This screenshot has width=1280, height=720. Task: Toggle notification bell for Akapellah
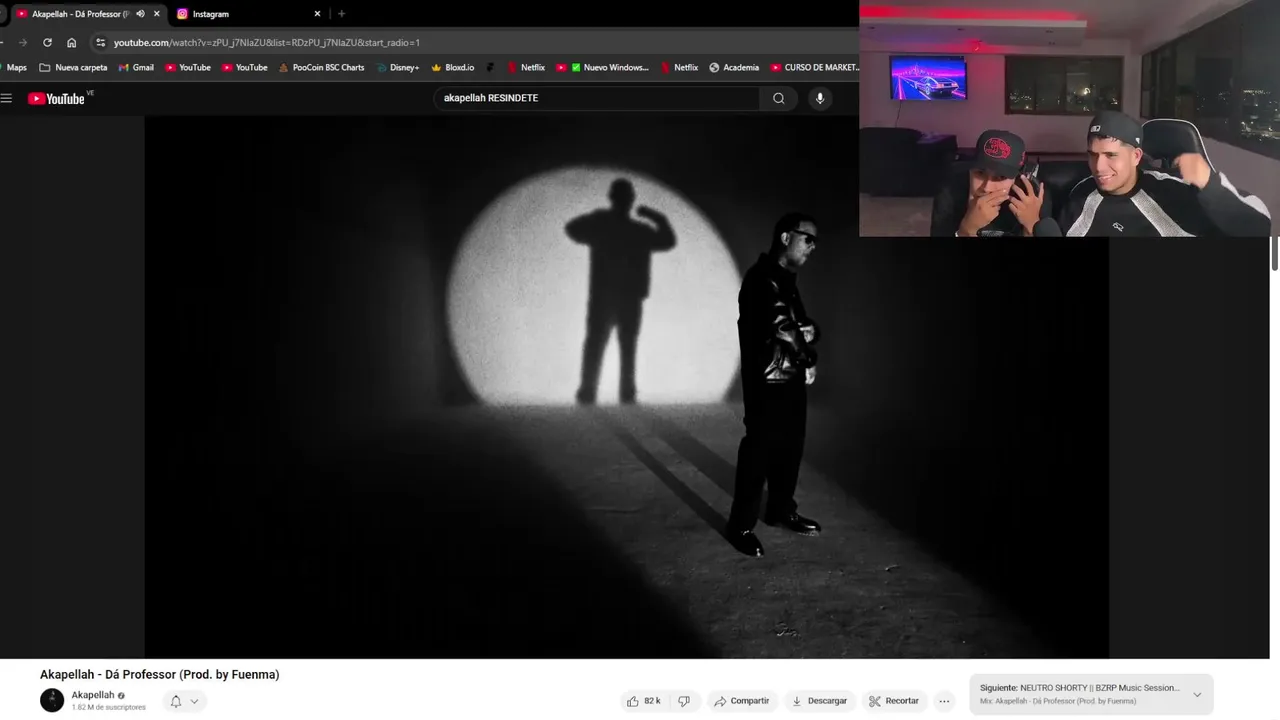pyautogui.click(x=176, y=701)
